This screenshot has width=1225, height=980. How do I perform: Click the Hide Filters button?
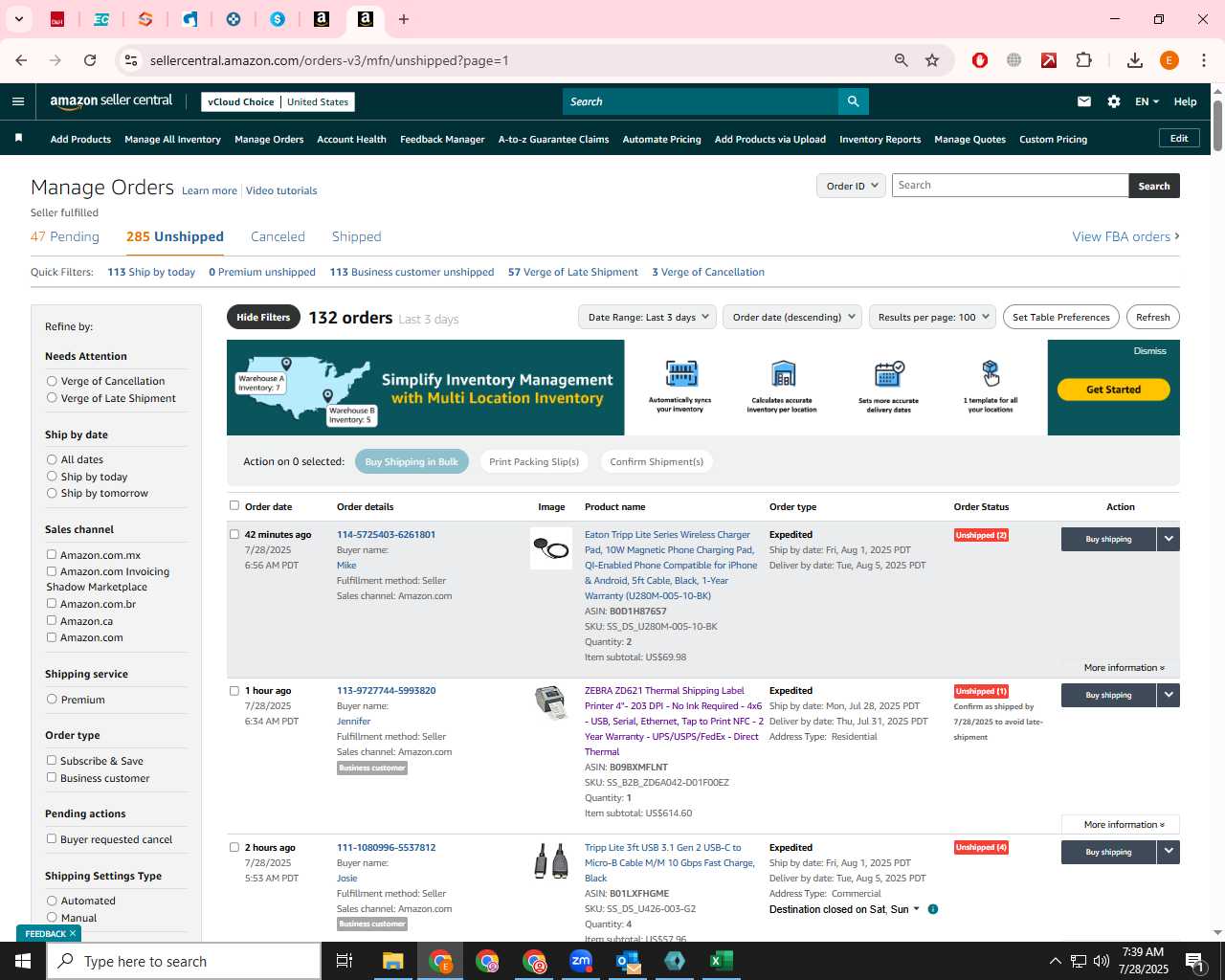[x=263, y=317]
